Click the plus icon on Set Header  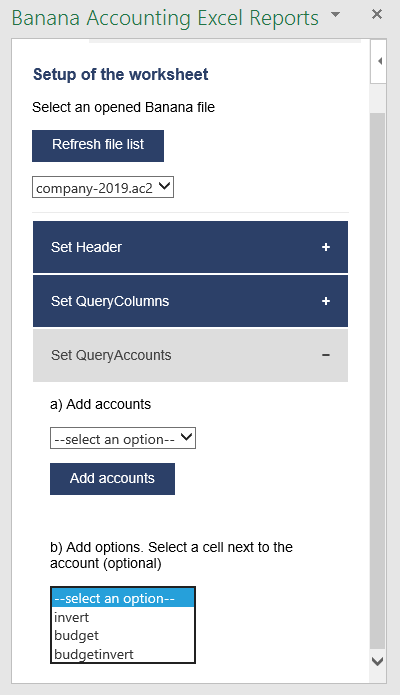(325, 247)
